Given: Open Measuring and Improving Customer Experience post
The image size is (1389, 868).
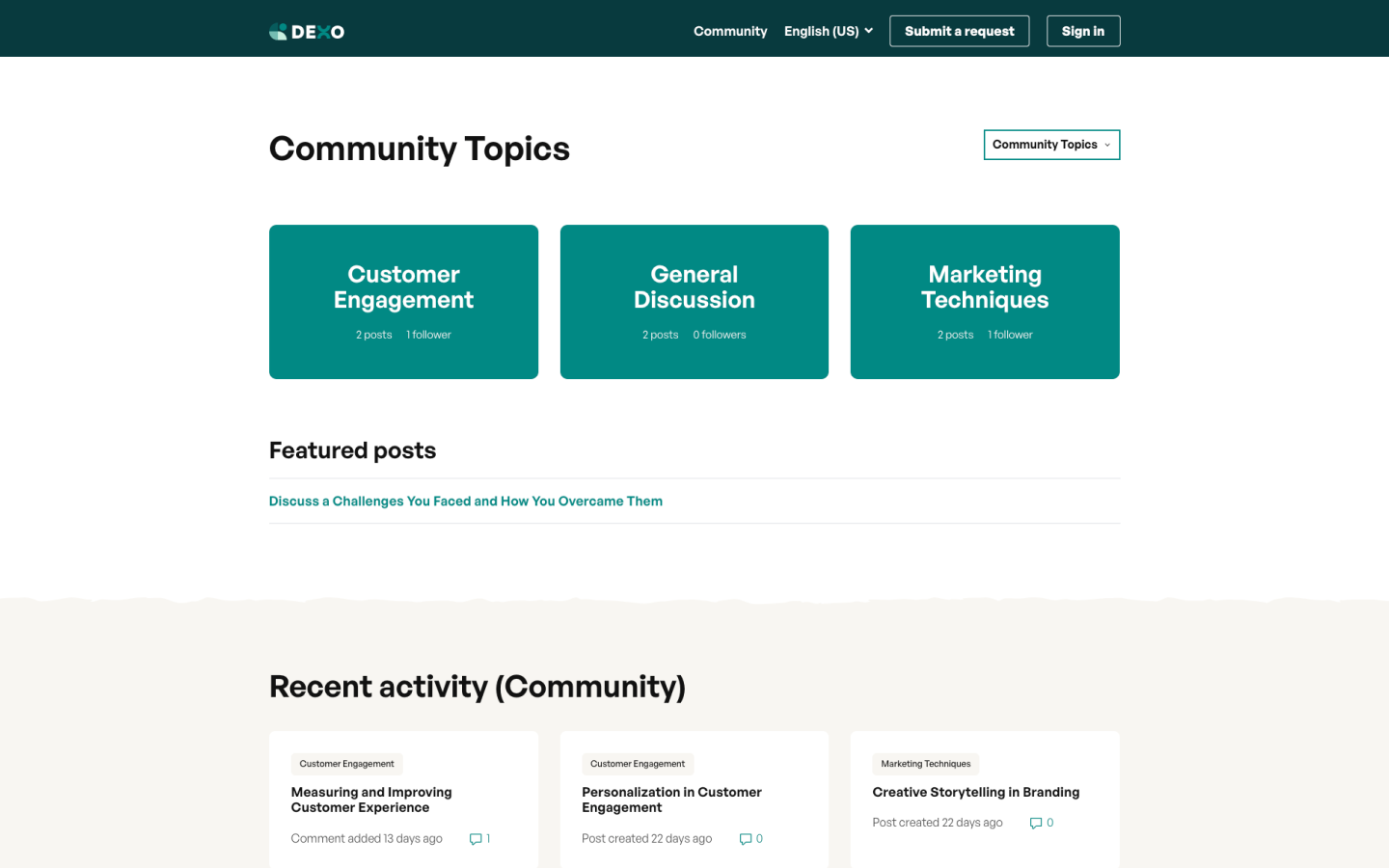Looking at the screenshot, I should pos(371,800).
